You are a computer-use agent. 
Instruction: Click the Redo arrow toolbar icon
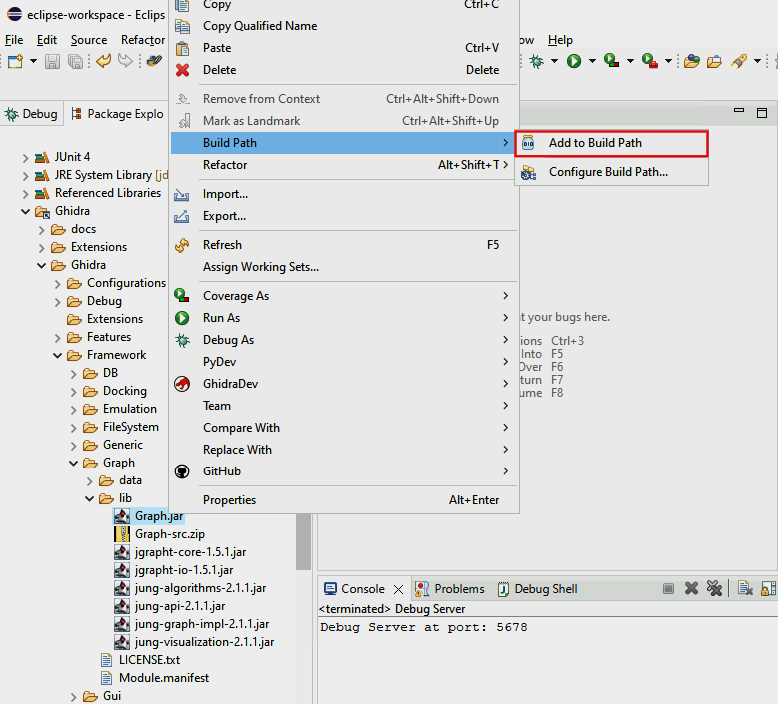[x=125, y=61]
